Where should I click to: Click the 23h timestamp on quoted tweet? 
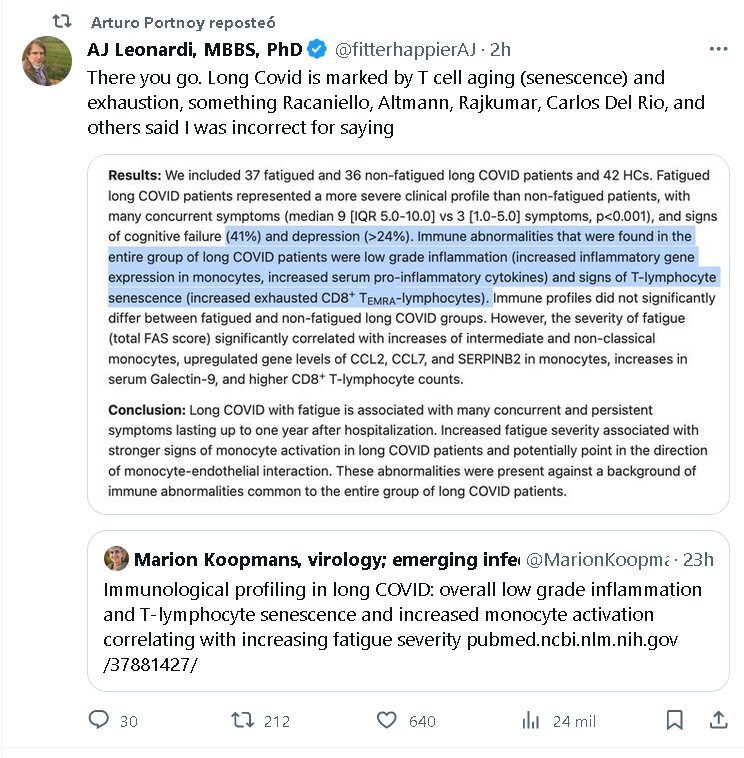click(695, 558)
